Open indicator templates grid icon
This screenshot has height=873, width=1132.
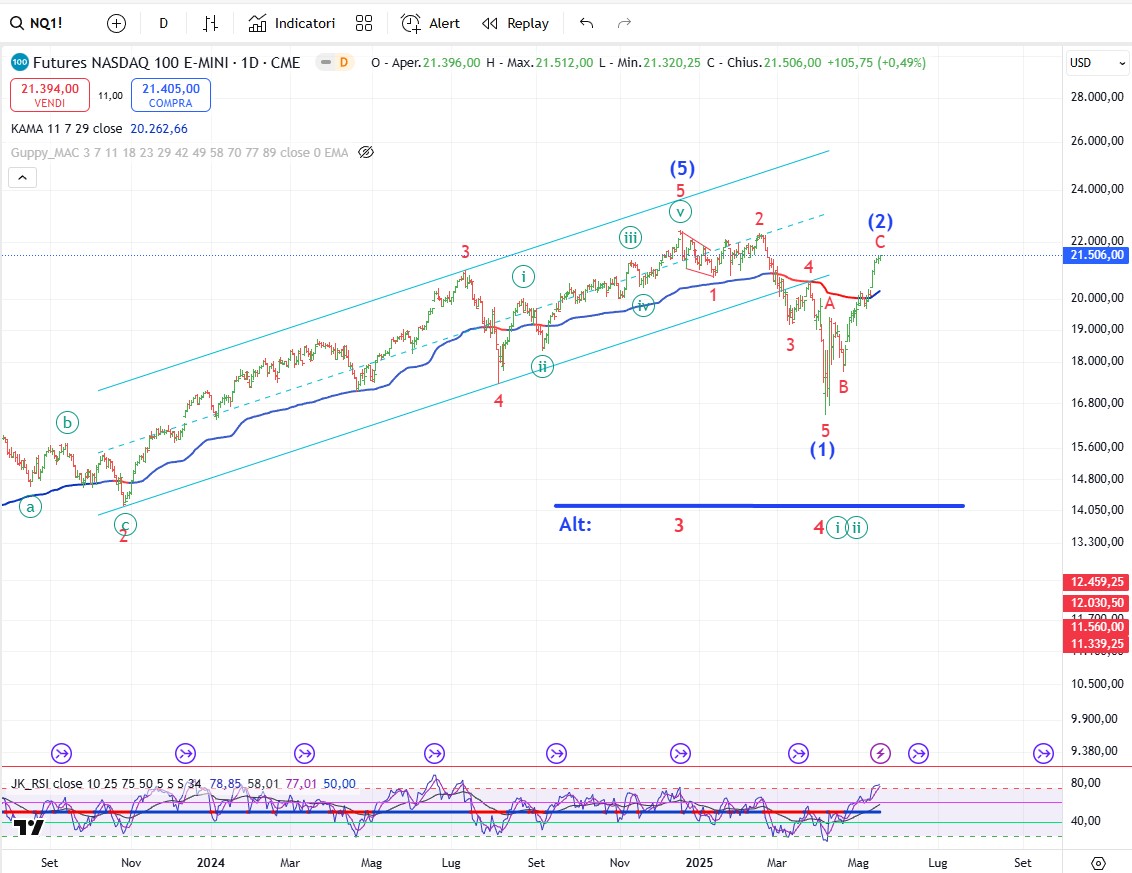point(364,23)
